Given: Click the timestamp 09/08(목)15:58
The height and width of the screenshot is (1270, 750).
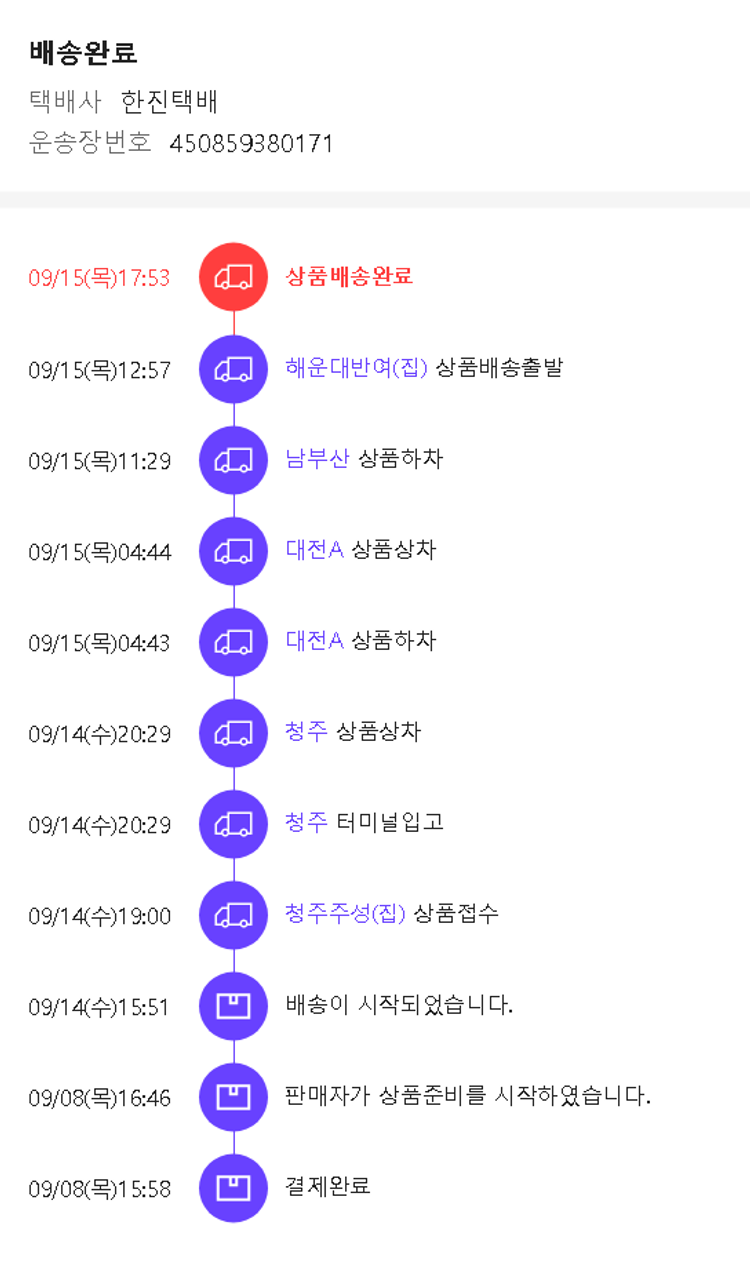Looking at the screenshot, I should [99, 1189].
